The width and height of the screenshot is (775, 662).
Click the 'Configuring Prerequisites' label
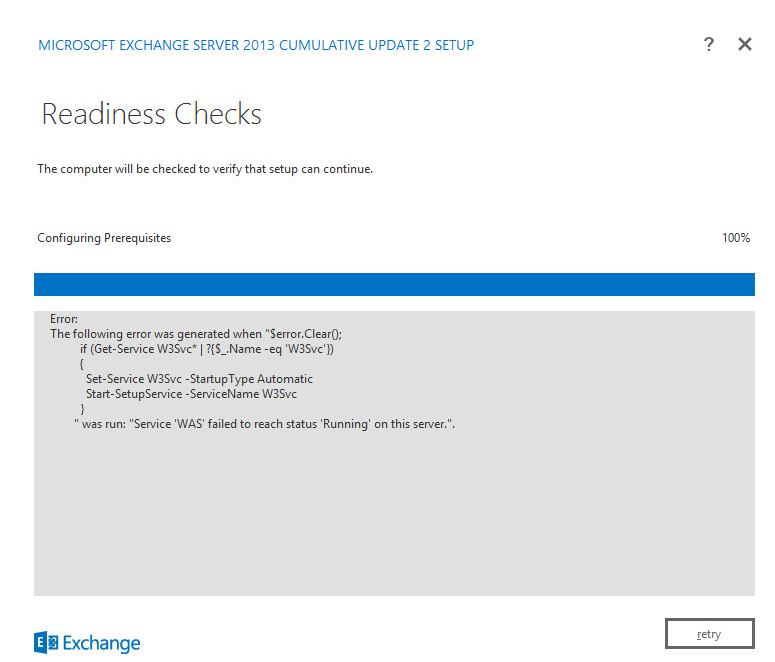pyautogui.click(x=104, y=238)
